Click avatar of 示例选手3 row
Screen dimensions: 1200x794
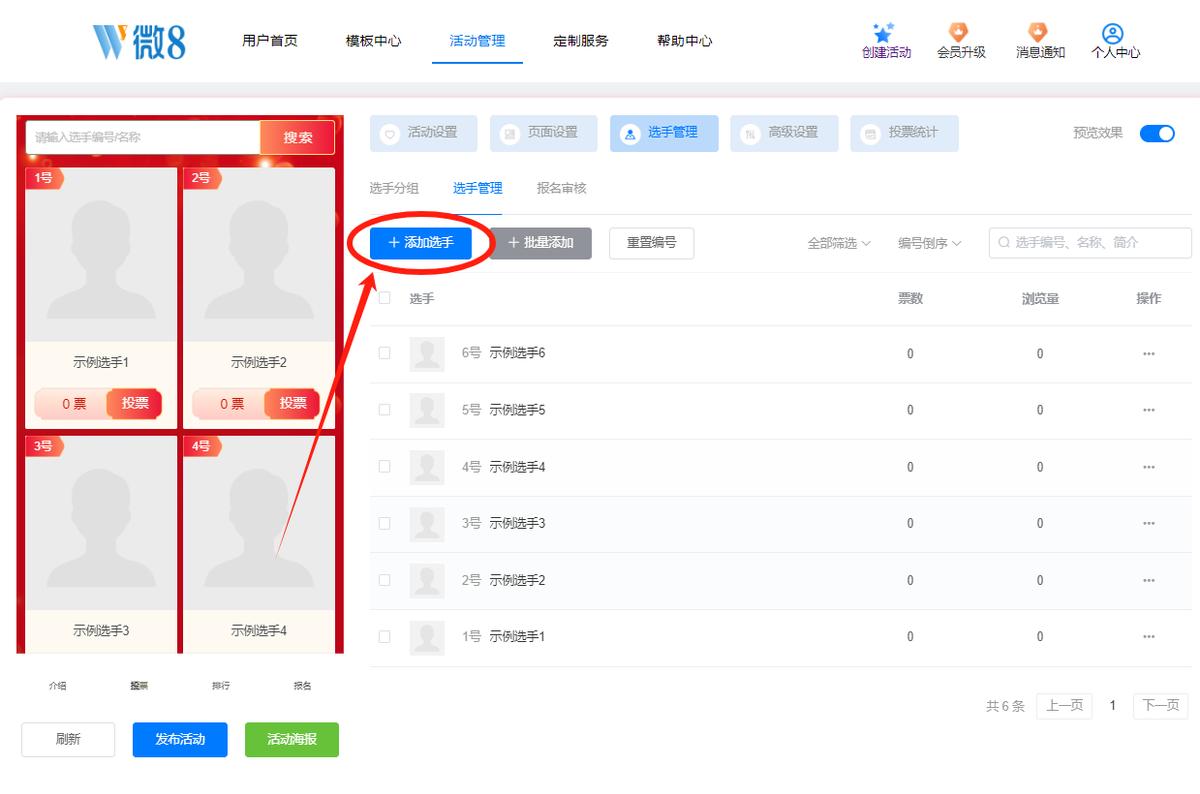427,524
